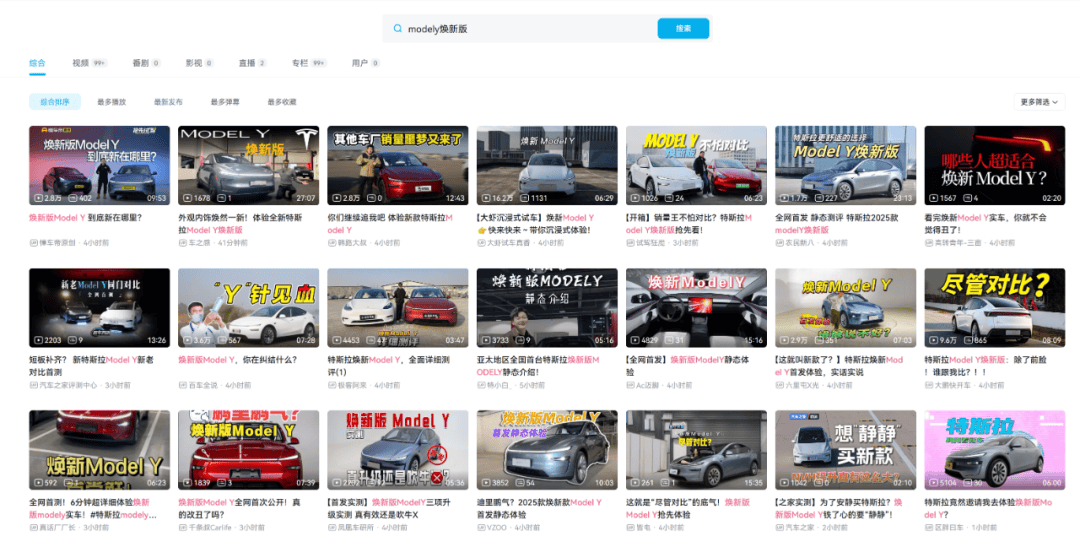Open the title 特斯拉竟然邀请我去体验焕新版Model Y
Image resolution: width=1080 pixels, height=542 pixels.
(988, 508)
